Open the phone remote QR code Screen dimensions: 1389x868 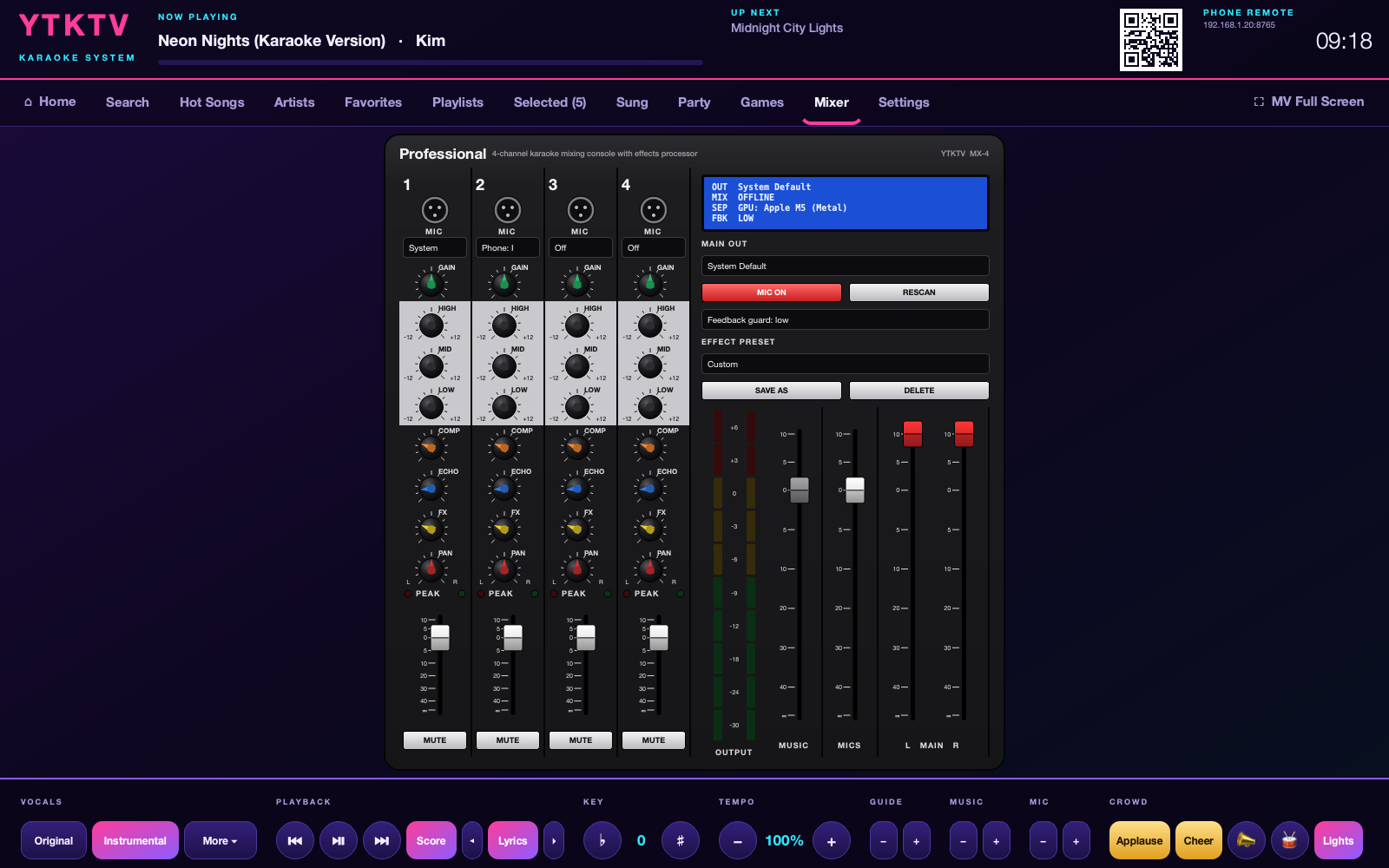click(x=1151, y=40)
